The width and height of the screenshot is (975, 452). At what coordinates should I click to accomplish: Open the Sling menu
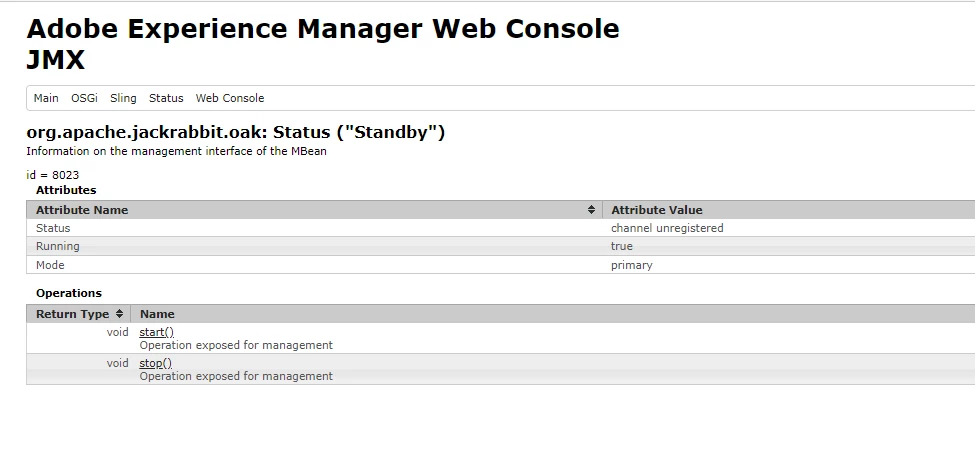tap(123, 98)
